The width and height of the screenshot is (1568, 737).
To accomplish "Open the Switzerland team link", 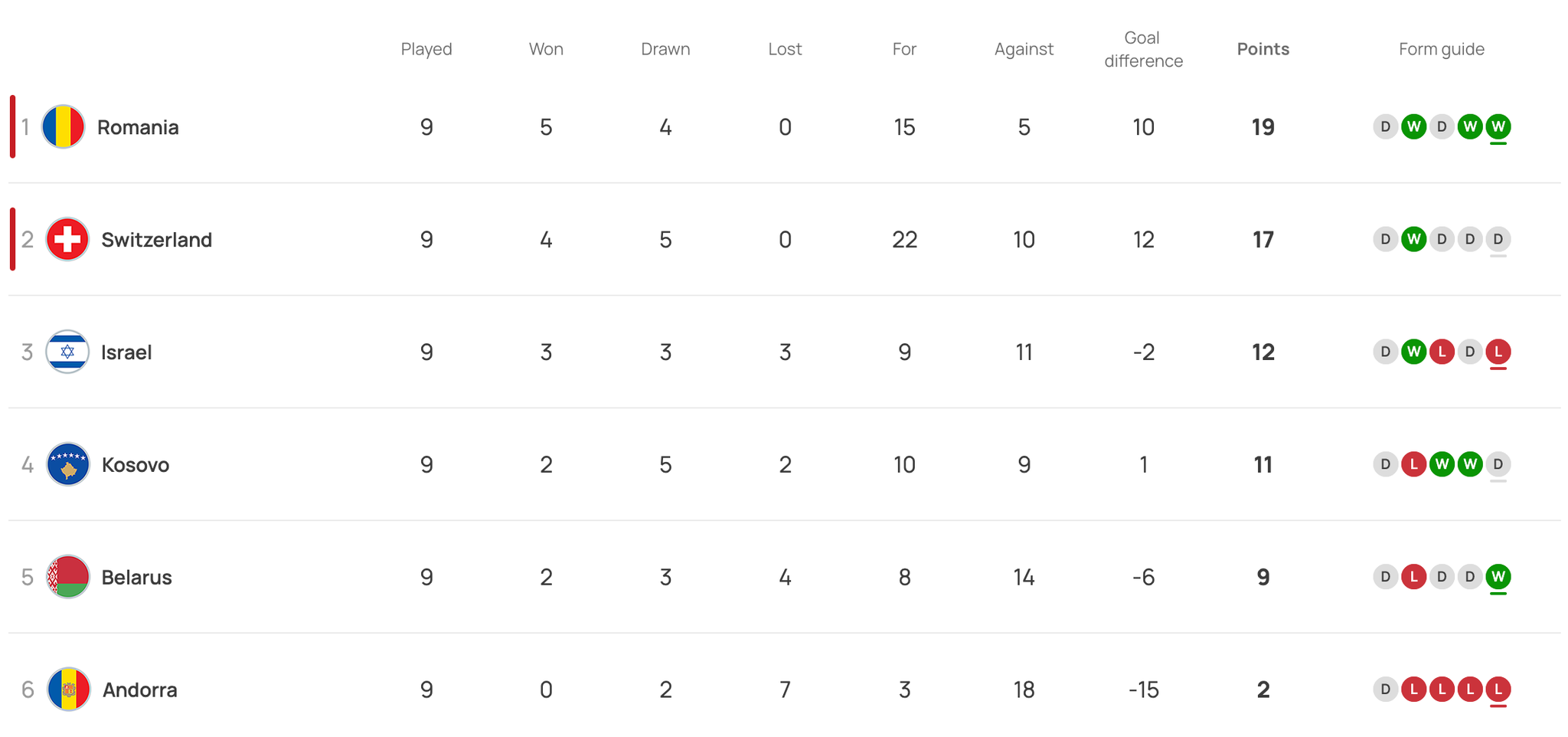I will tap(156, 240).
